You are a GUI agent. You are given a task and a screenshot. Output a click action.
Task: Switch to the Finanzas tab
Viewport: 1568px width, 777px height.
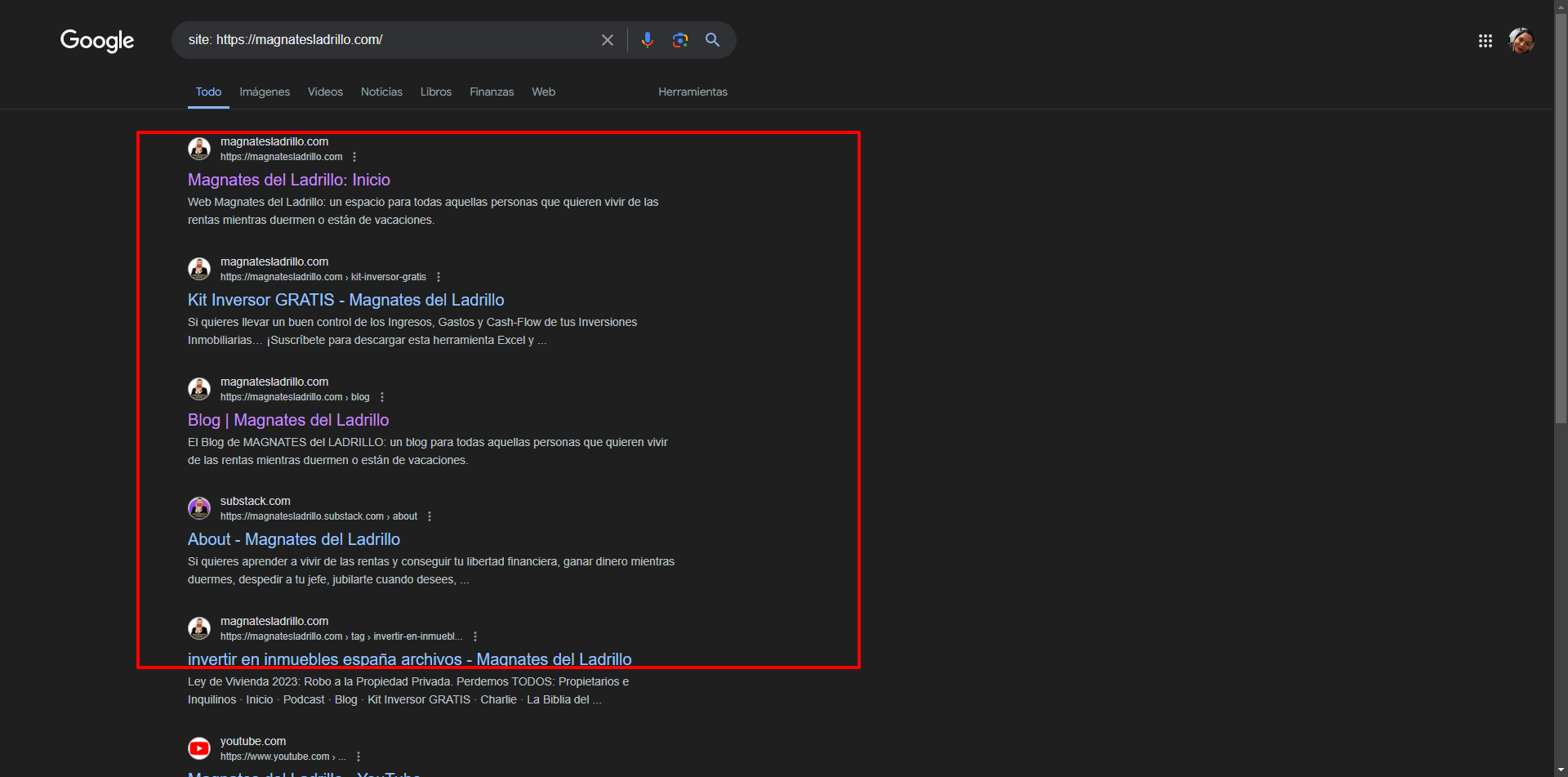[x=492, y=92]
